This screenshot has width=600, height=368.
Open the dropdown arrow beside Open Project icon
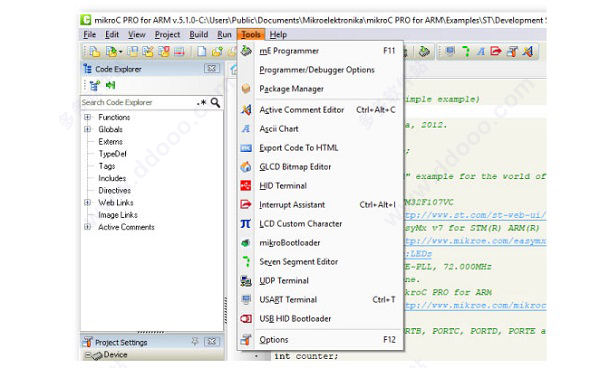click(x=121, y=52)
